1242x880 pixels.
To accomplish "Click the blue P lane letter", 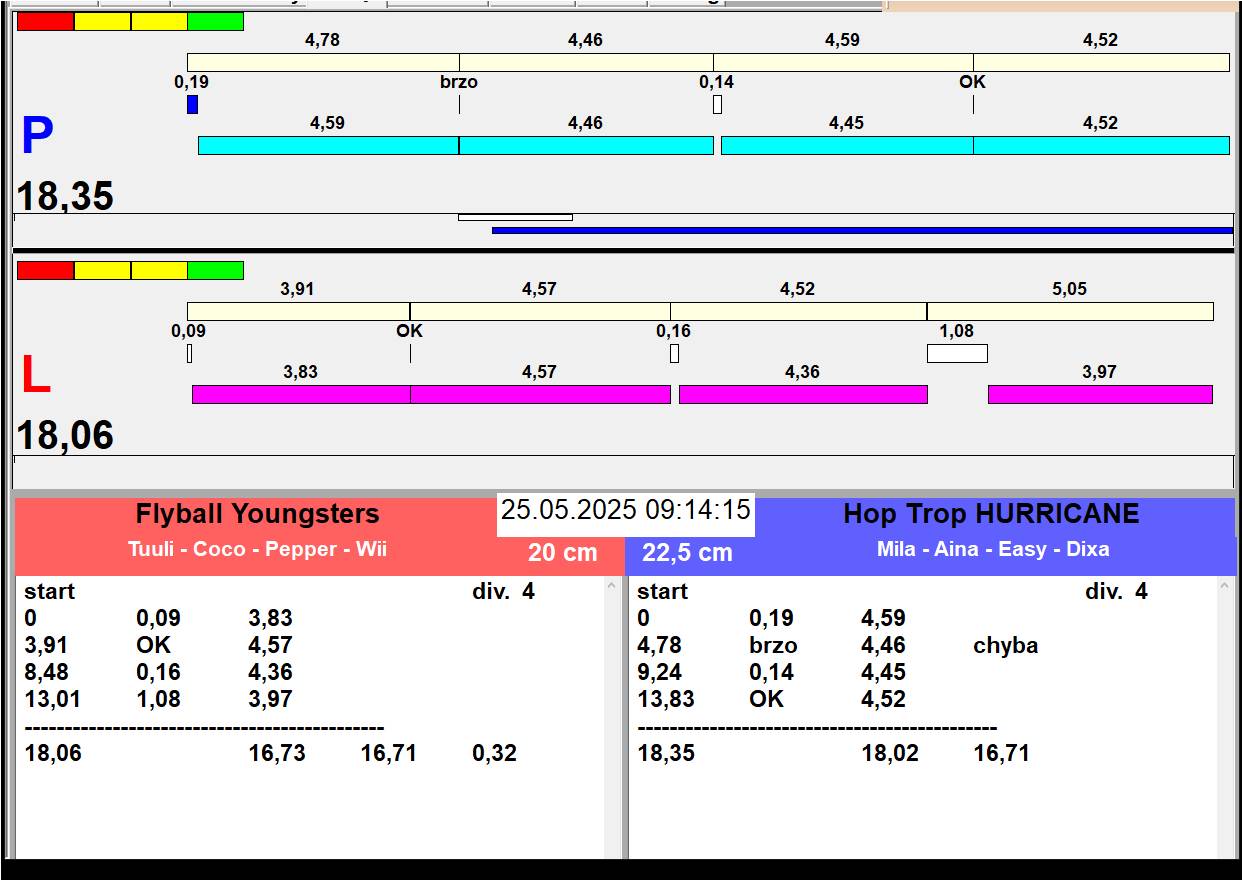I will 37,136.
